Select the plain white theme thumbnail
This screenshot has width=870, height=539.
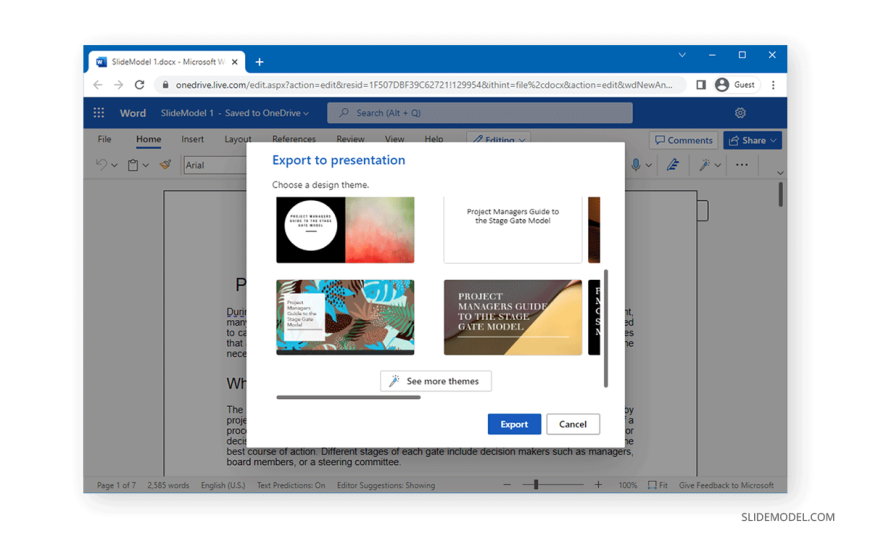pos(513,230)
